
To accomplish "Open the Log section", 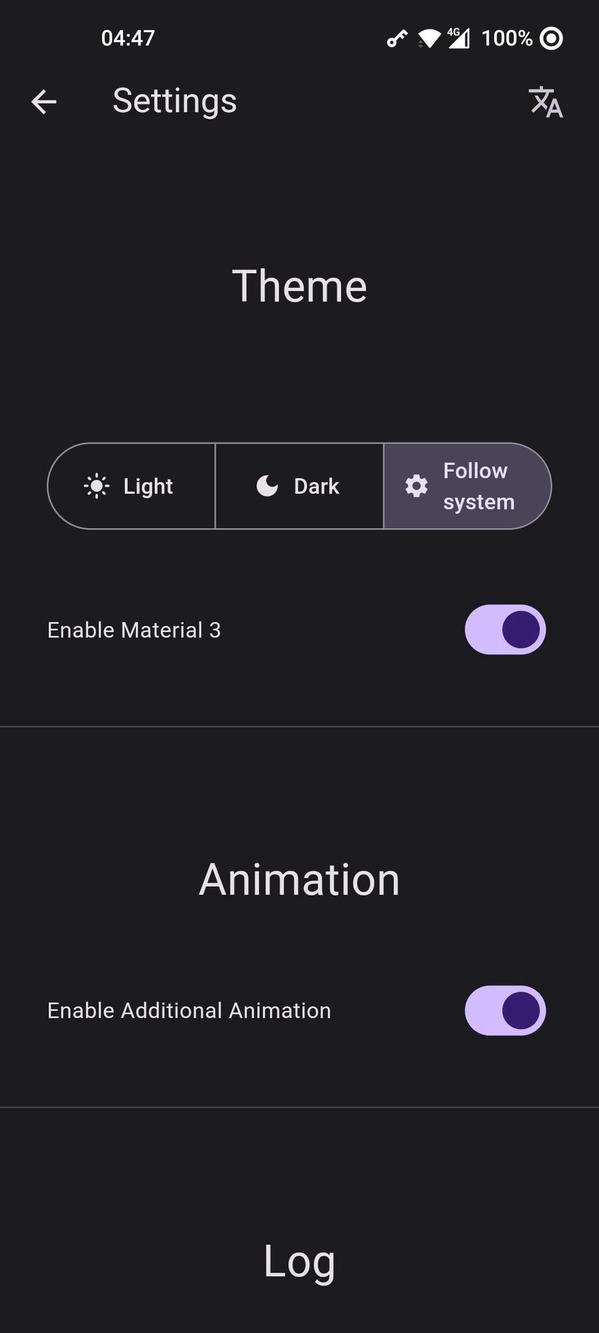I will click(299, 1260).
